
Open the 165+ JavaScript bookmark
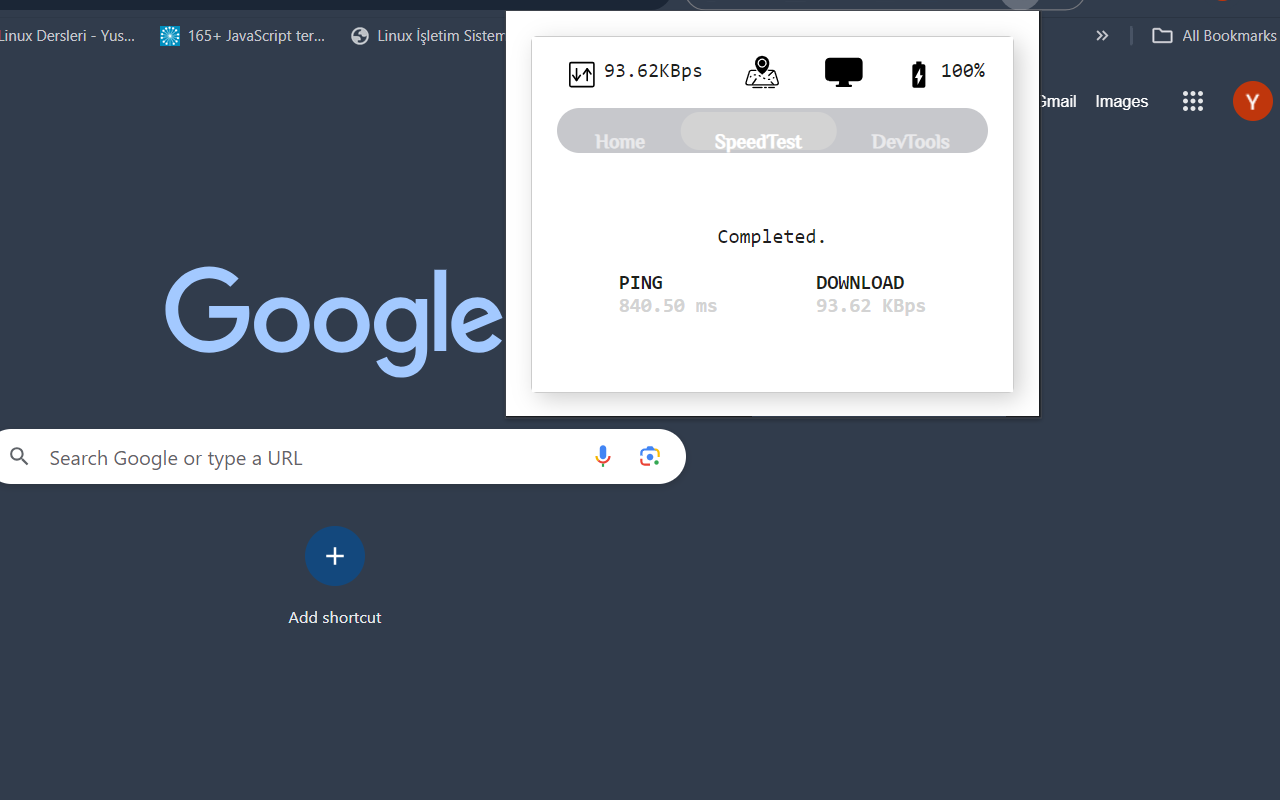[x=243, y=35]
